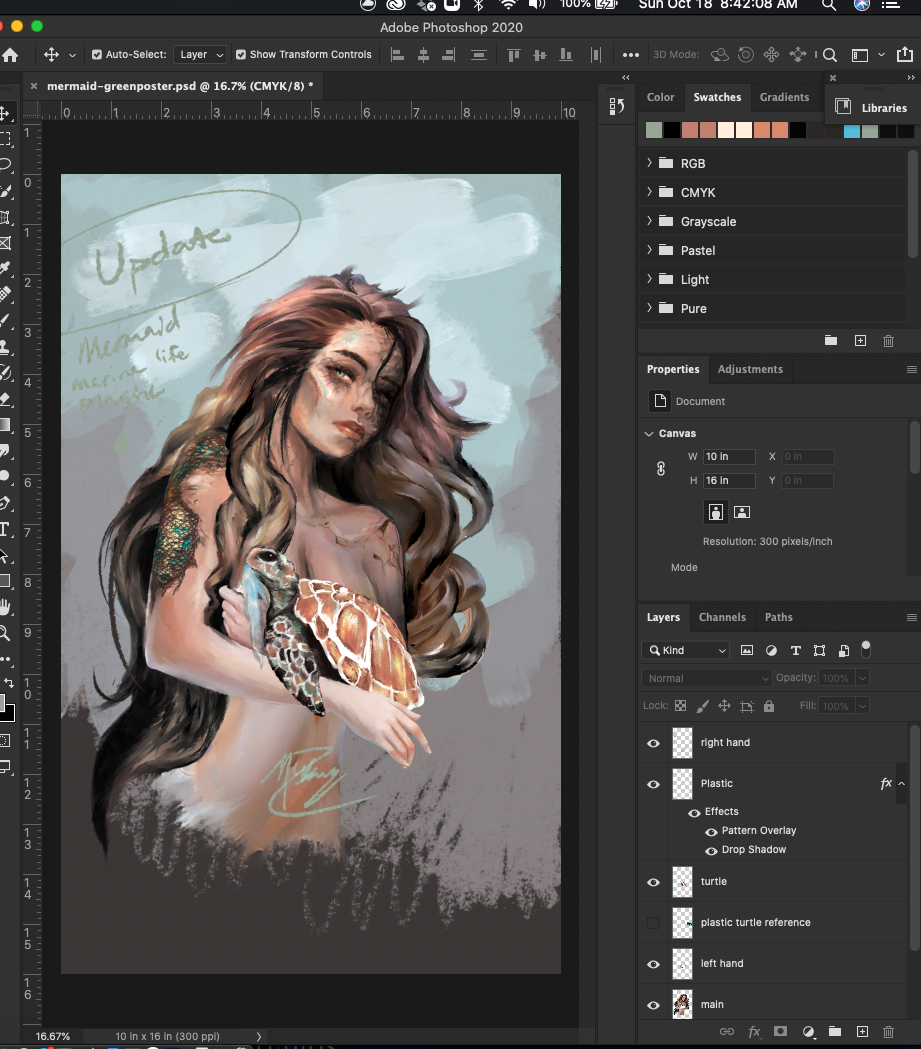This screenshot has width=921, height=1049.
Task: Click lock all padlock icon
Action: point(769,706)
